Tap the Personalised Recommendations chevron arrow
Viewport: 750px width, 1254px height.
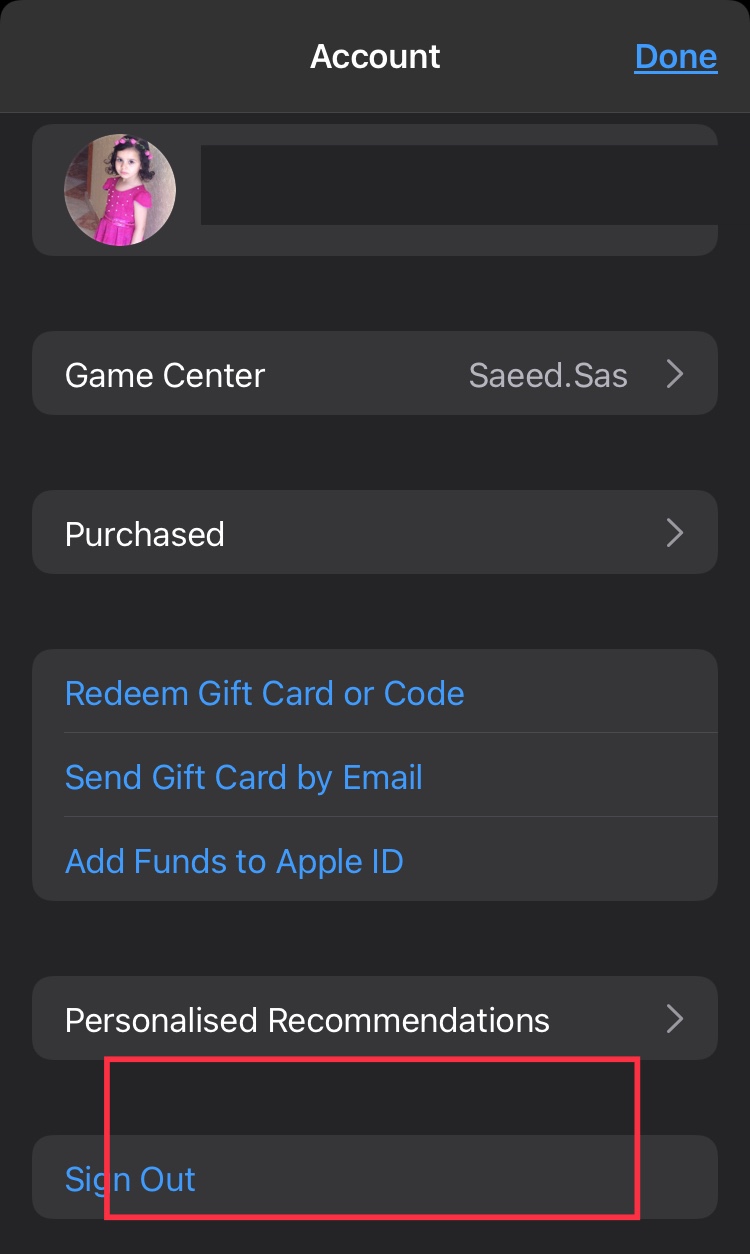pos(675,1019)
